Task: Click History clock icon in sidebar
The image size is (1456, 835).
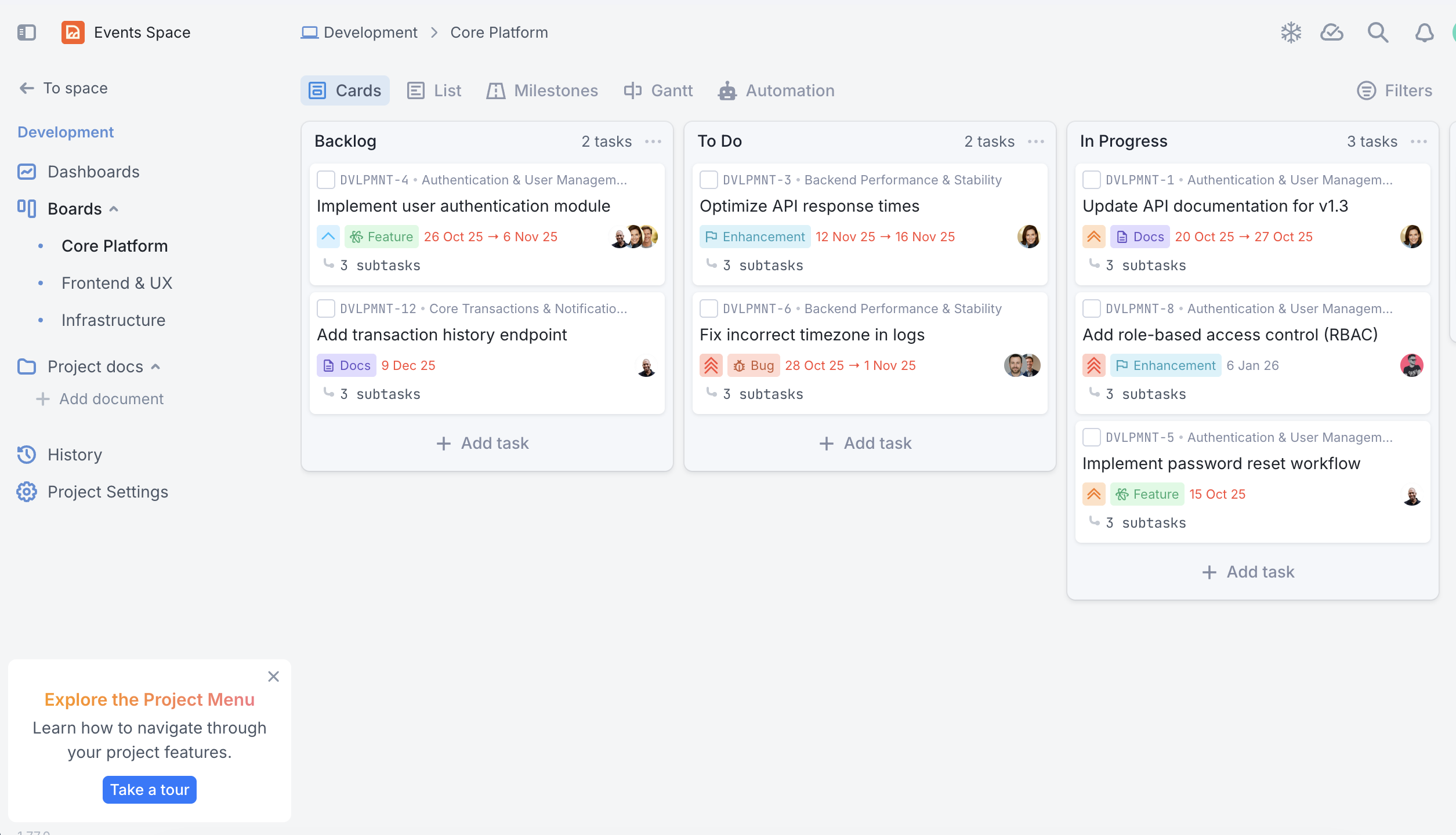Action: point(27,455)
